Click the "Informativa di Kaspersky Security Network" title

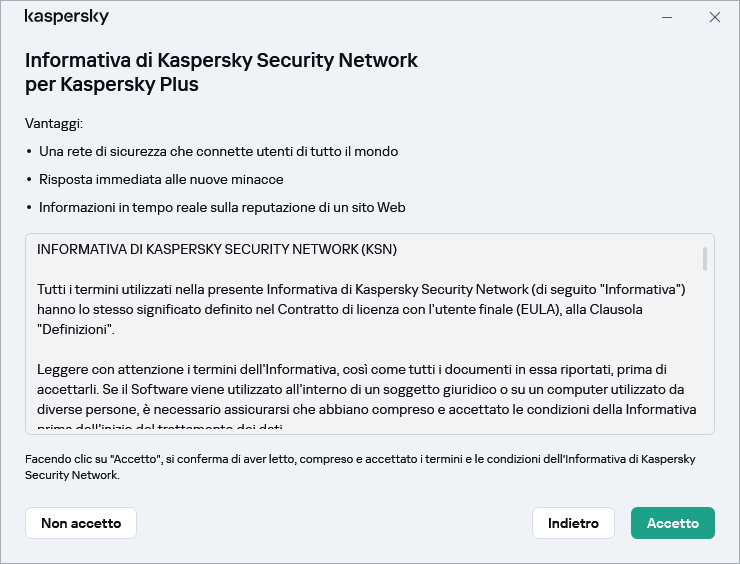click(x=221, y=60)
